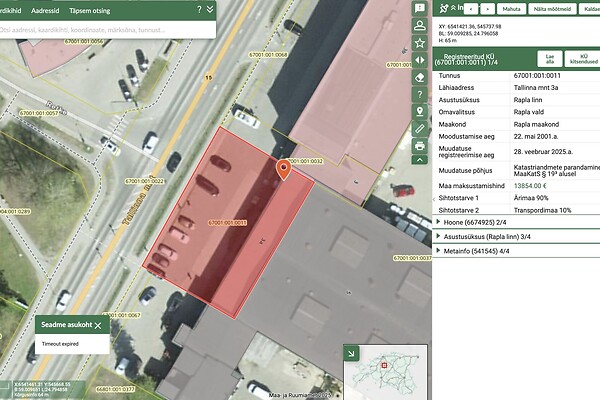Select the measure ruler tool
This screenshot has width=600, height=400.
(419, 129)
